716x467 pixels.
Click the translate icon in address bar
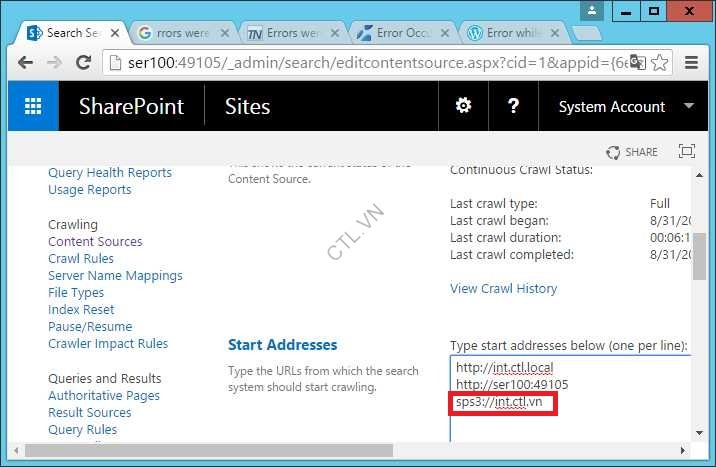[x=634, y=62]
